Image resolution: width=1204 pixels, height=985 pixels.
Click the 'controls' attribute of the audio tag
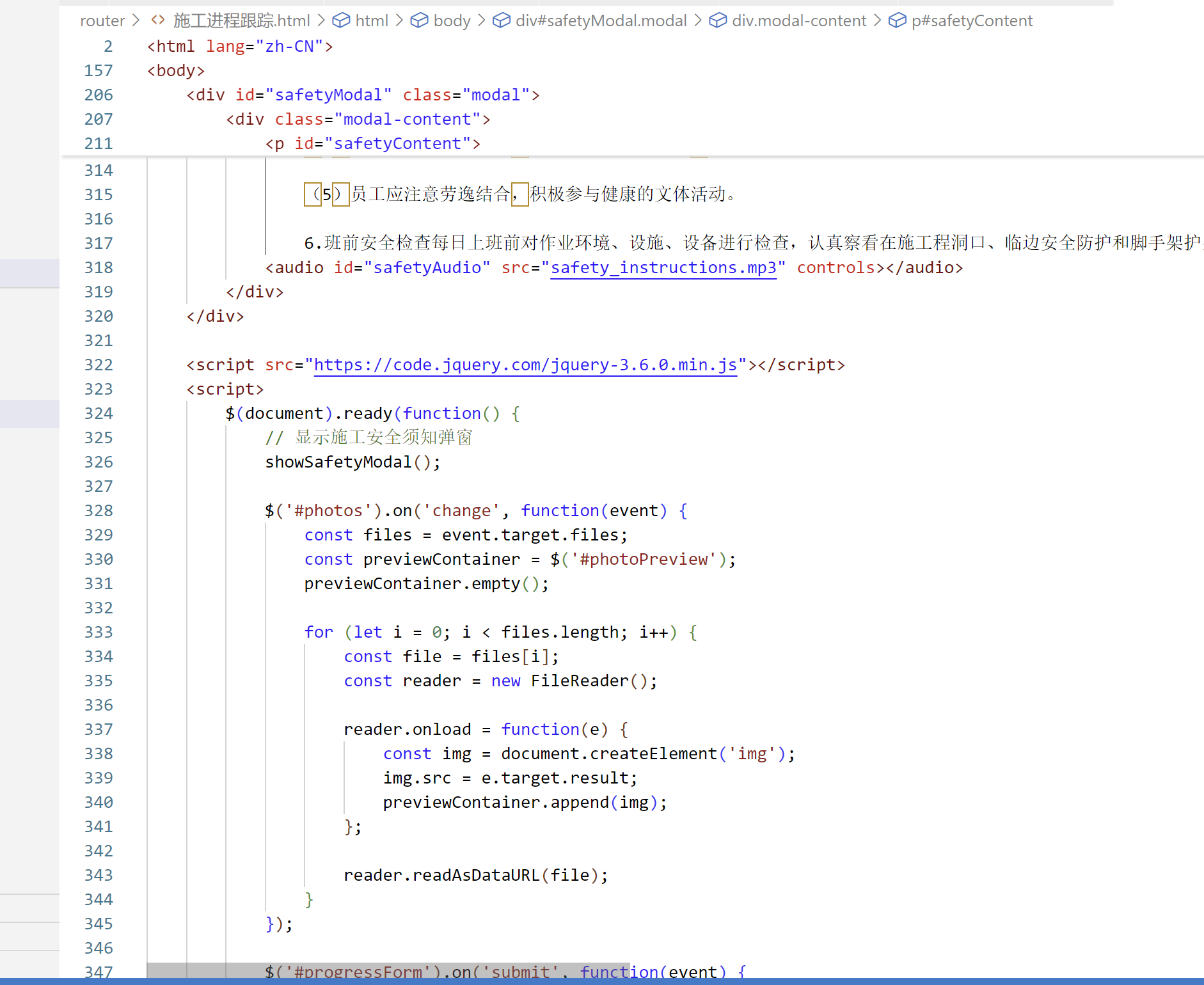pos(836,267)
